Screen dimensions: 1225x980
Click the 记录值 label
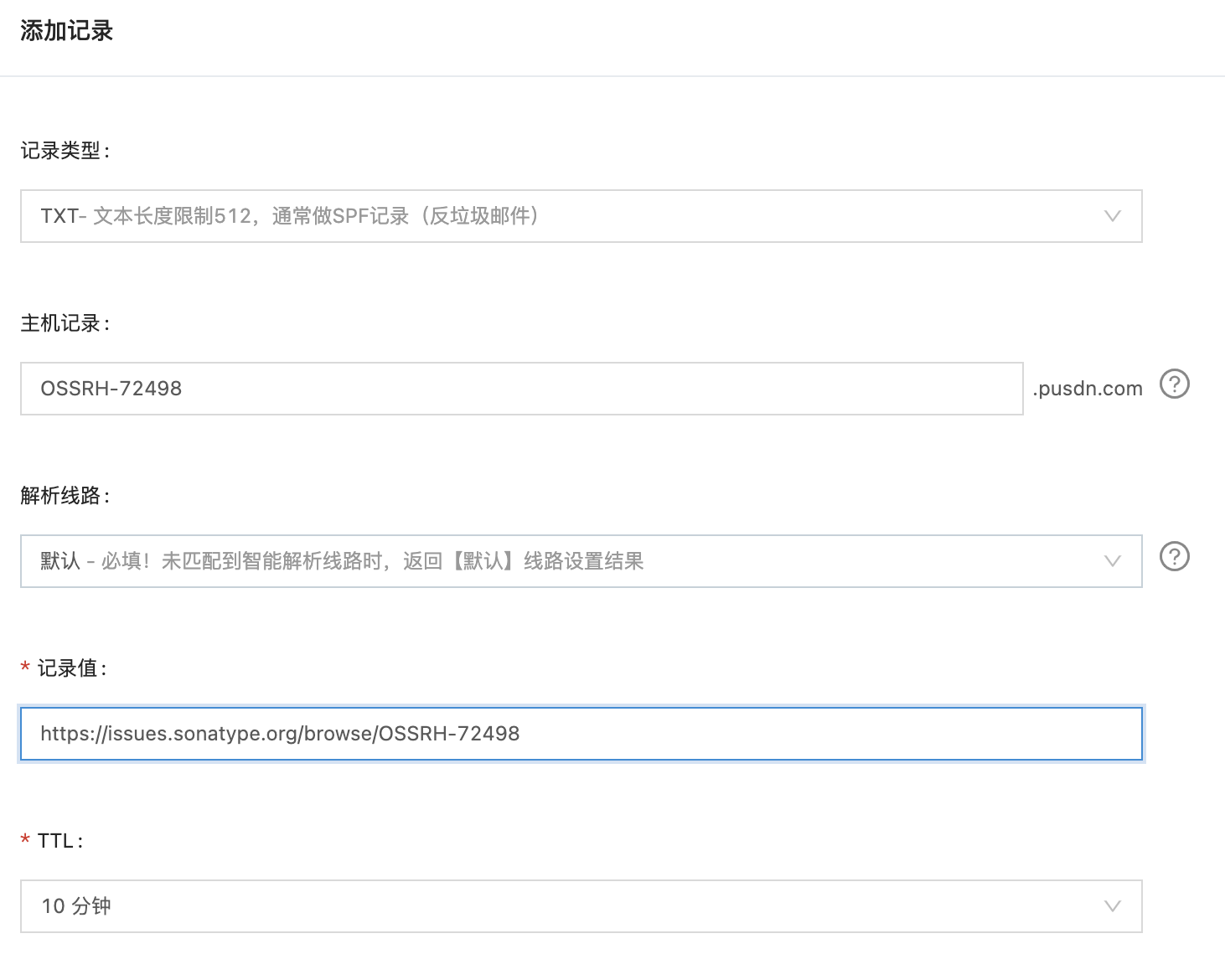pyautogui.click(x=71, y=668)
